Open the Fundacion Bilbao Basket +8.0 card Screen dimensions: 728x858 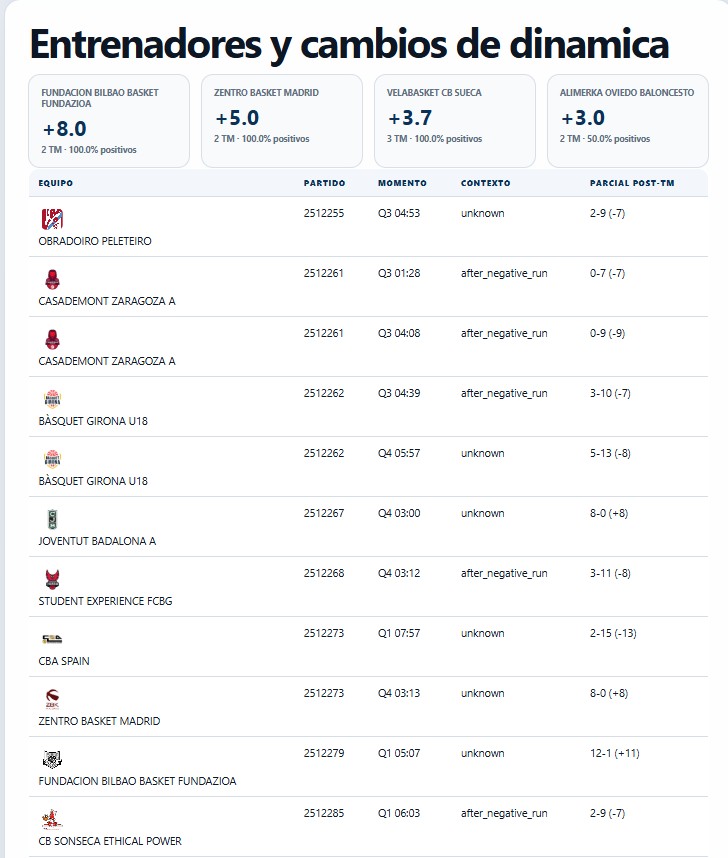(109, 121)
